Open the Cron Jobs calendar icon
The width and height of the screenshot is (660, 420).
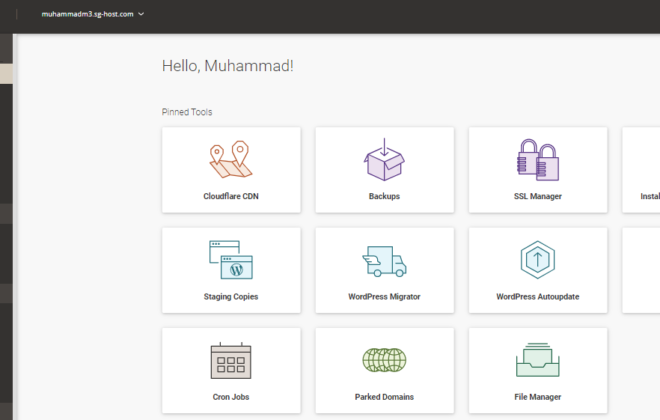(231, 361)
